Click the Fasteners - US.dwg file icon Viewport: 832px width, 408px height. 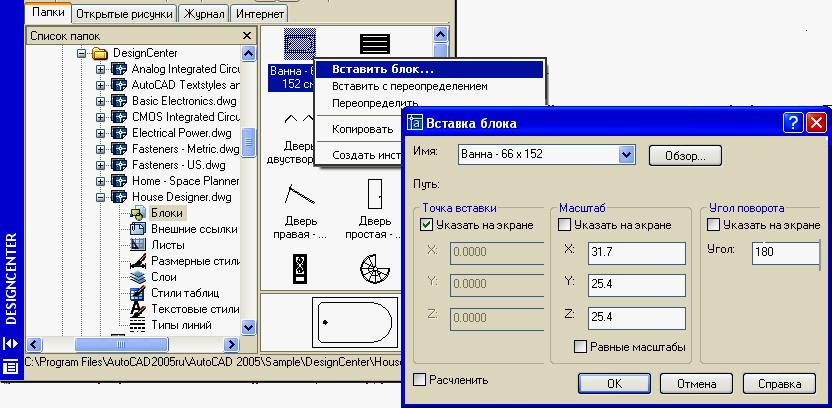click(119, 165)
